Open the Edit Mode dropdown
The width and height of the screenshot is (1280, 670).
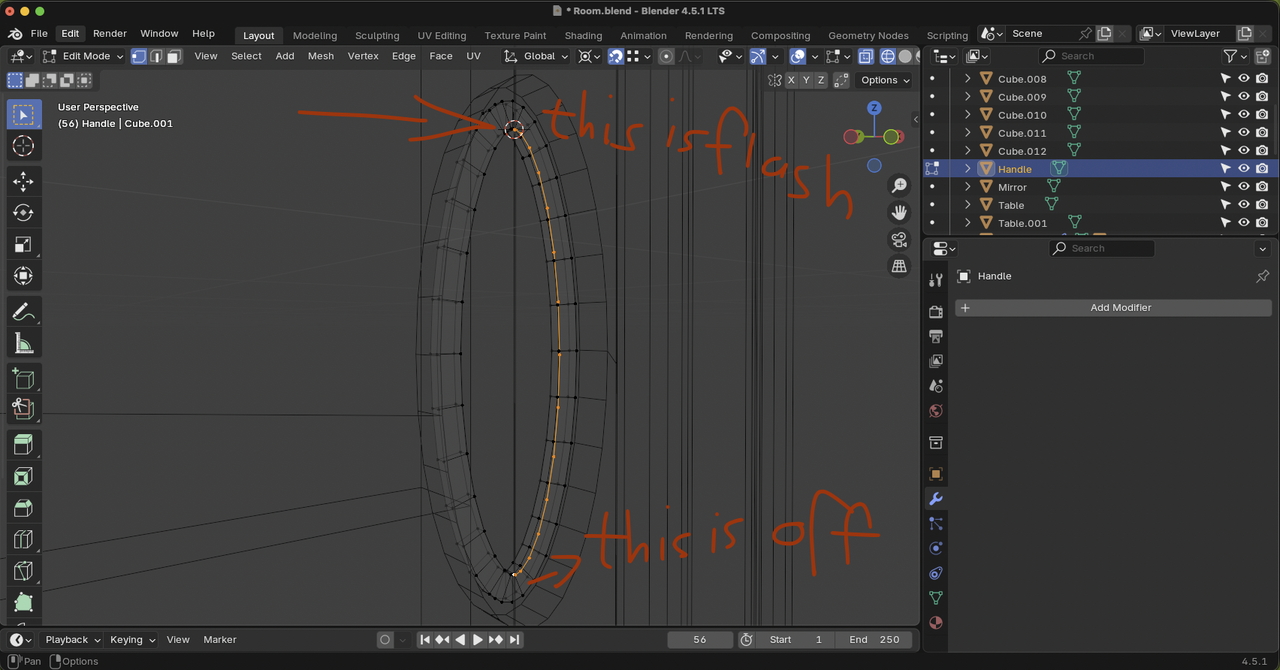[x=84, y=56]
